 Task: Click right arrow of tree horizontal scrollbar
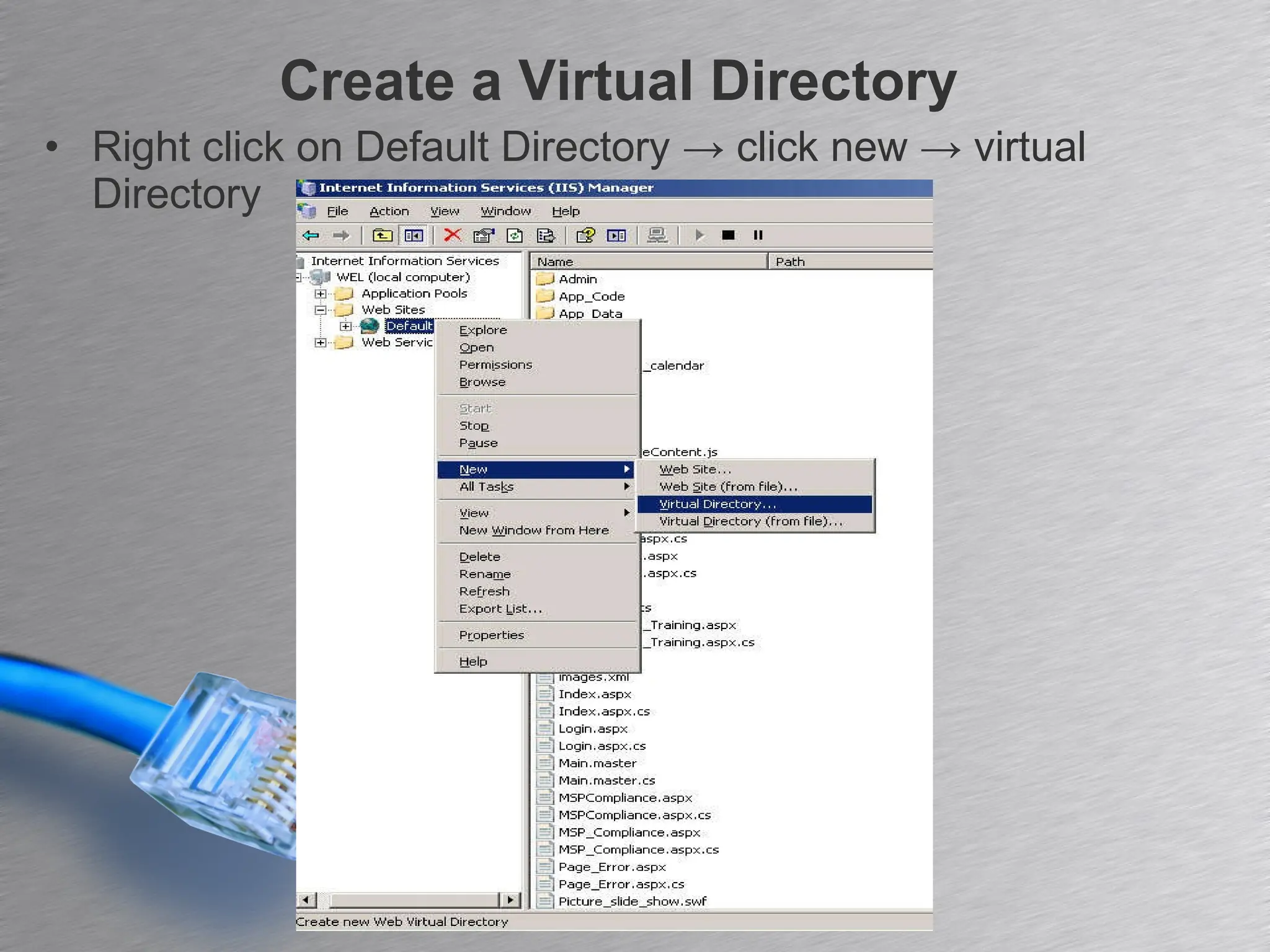(x=510, y=900)
